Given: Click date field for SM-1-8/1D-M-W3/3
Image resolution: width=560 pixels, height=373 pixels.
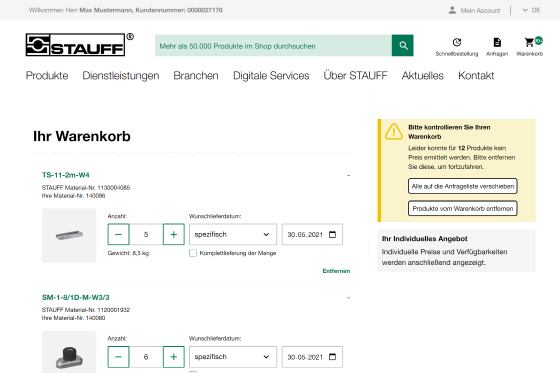Looking at the screenshot, I should click(x=312, y=357).
